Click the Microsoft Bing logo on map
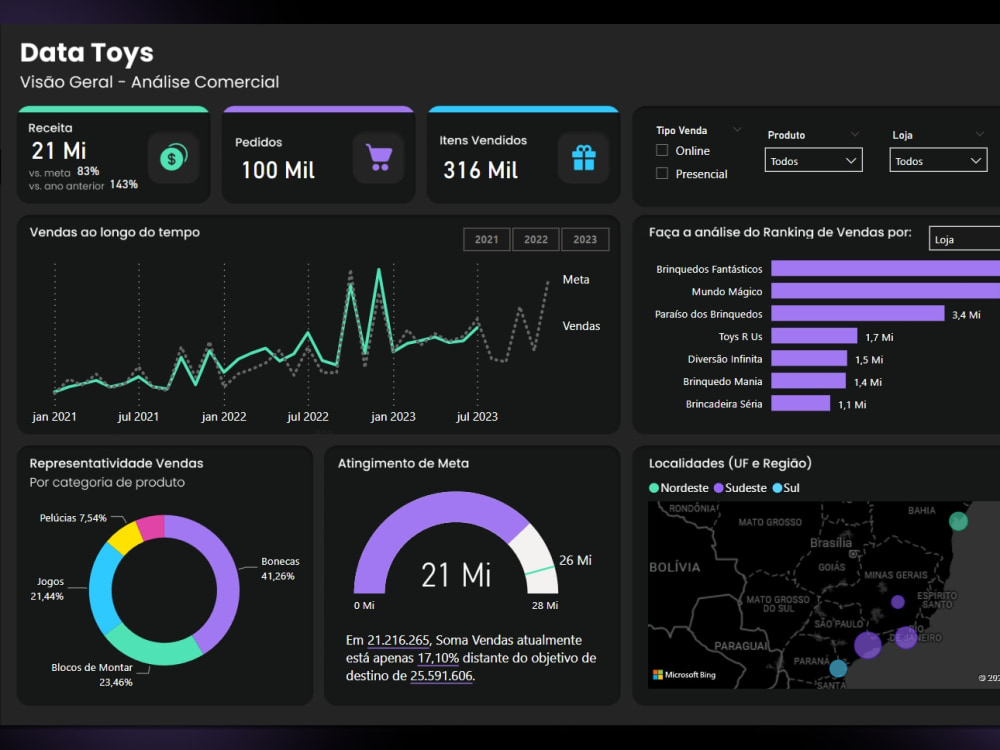The width and height of the screenshot is (1000, 750). point(684,675)
